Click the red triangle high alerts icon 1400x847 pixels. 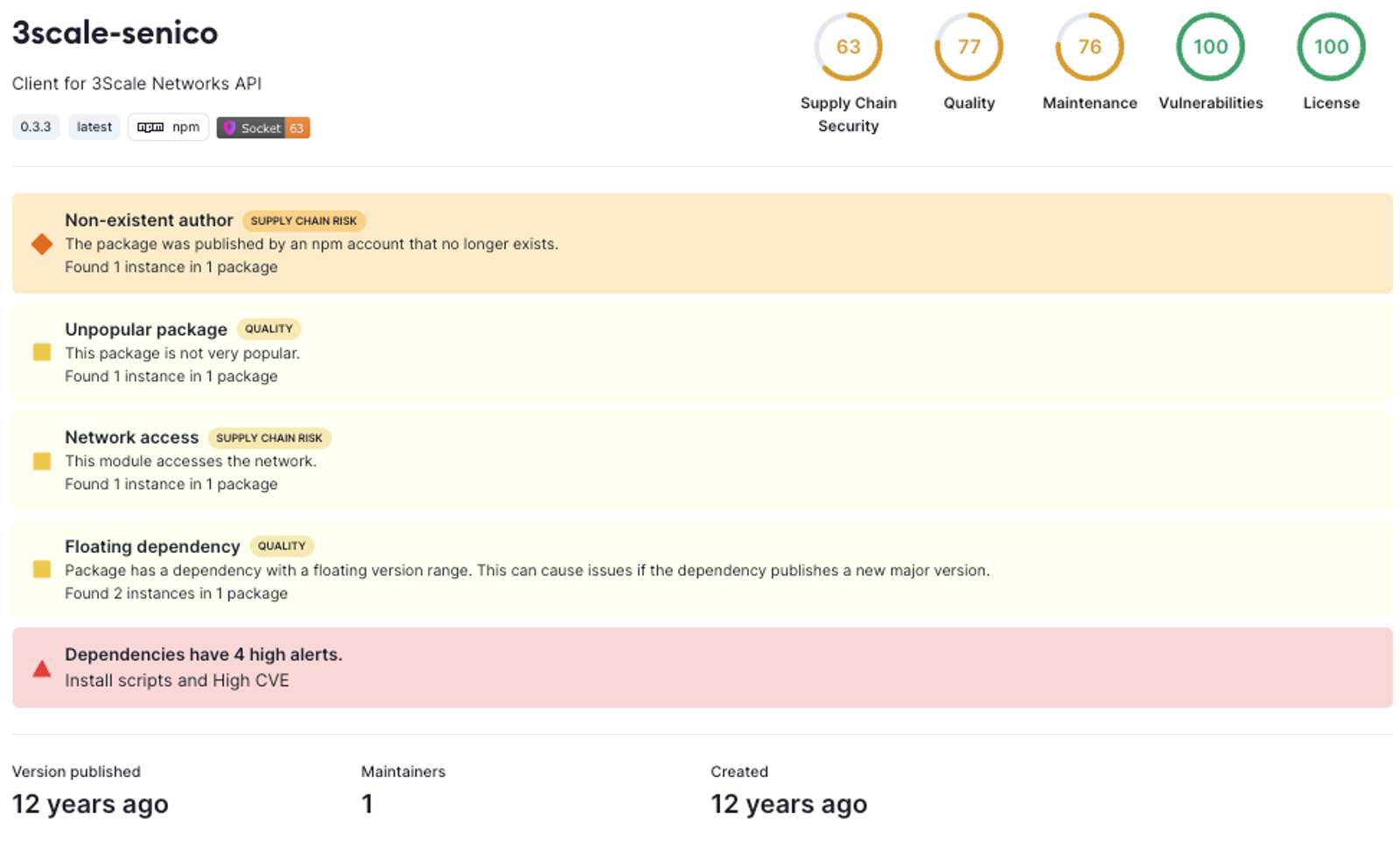[x=41, y=669]
